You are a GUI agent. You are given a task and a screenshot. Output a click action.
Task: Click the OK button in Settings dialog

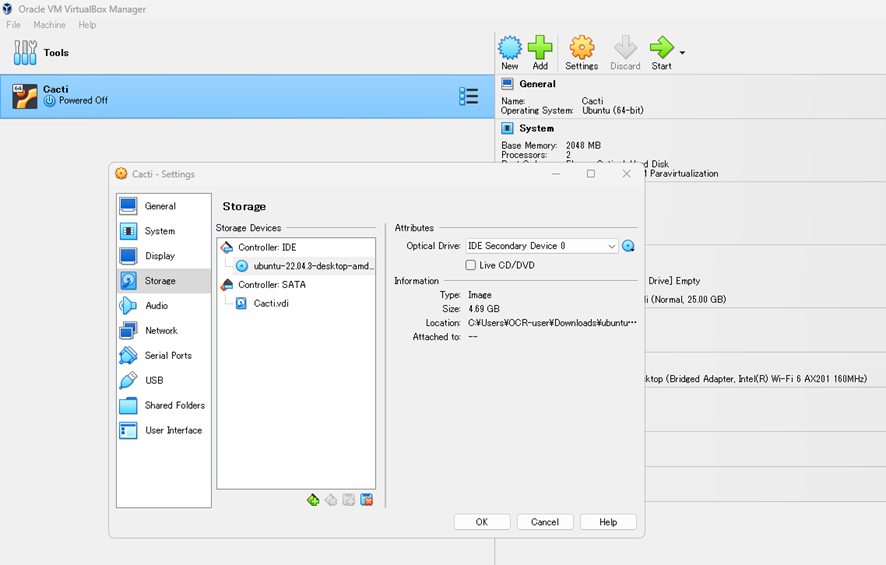[x=482, y=522]
